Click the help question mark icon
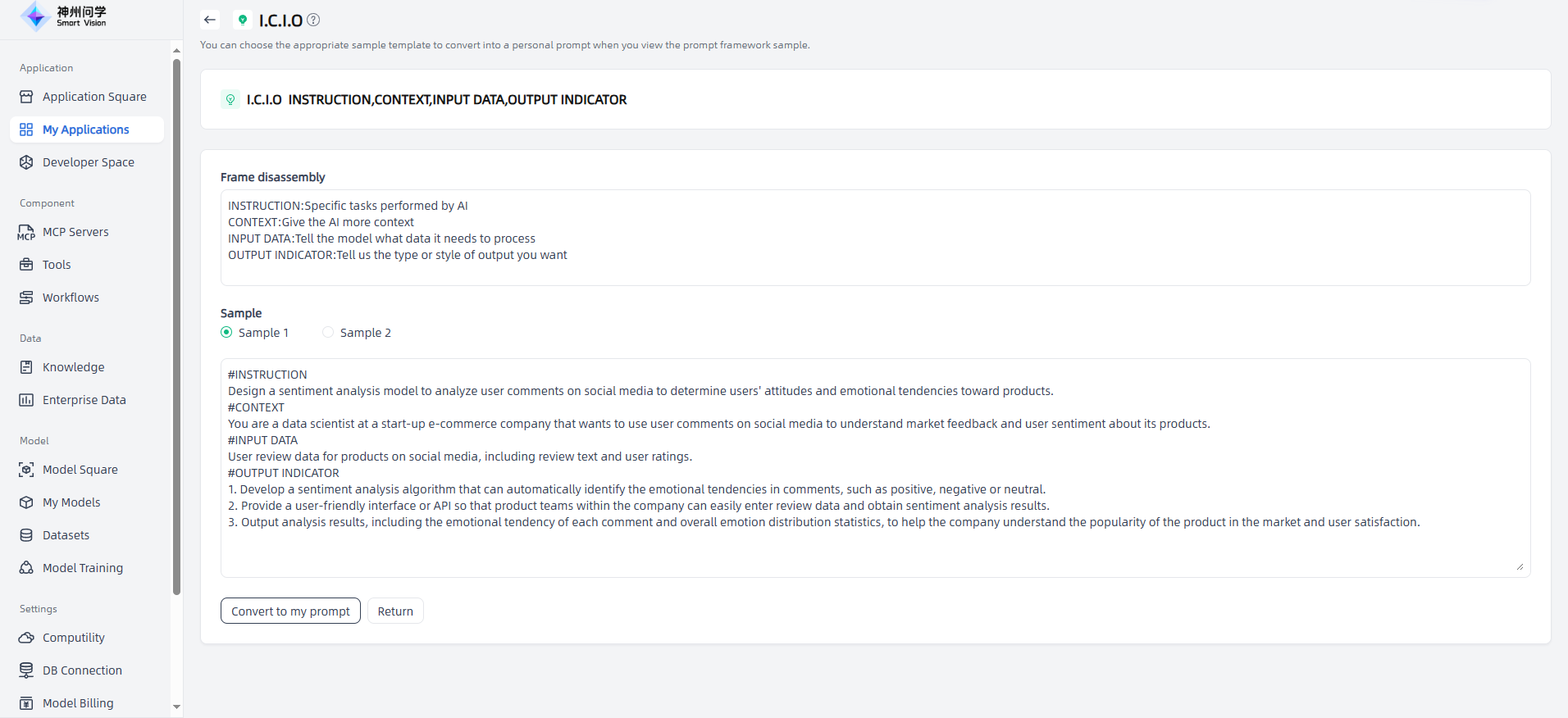The height and width of the screenshot is (718, 1568). pos(313,20)
